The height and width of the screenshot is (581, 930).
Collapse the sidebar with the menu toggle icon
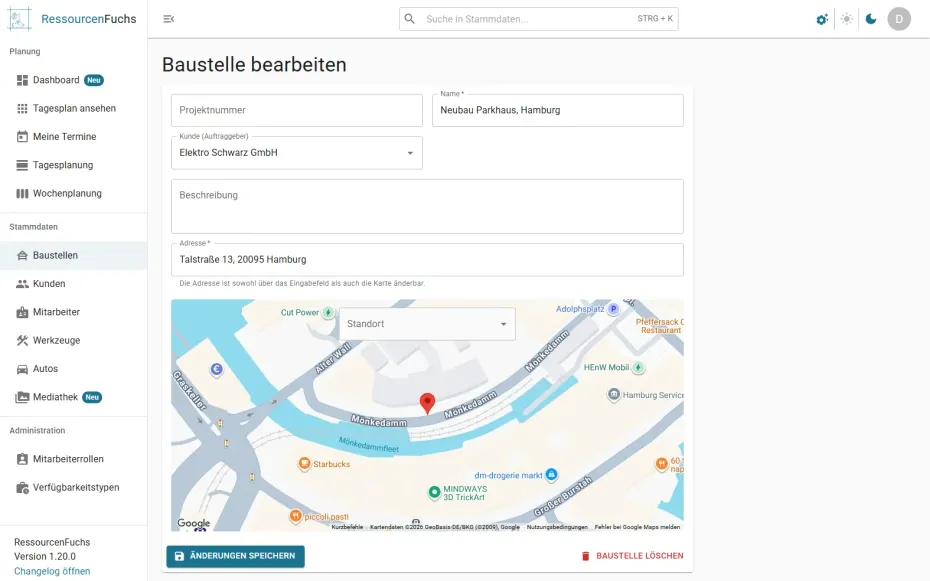pos(168,19)
